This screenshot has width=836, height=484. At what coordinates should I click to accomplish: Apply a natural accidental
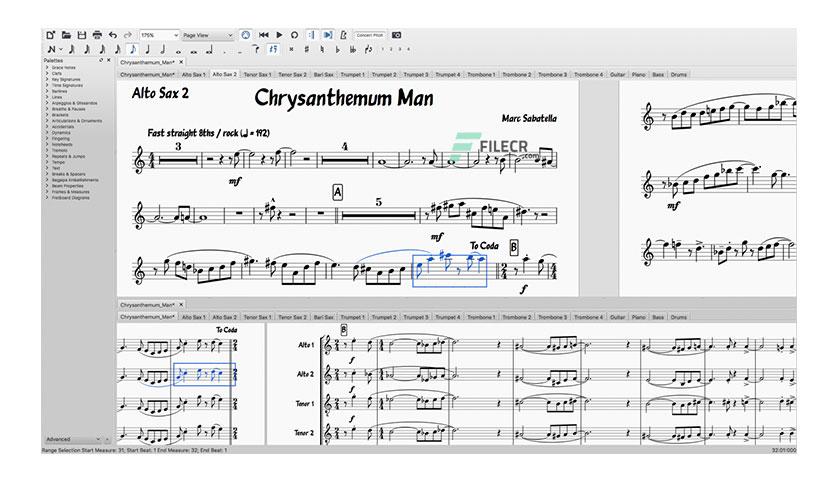pos(322,50)
